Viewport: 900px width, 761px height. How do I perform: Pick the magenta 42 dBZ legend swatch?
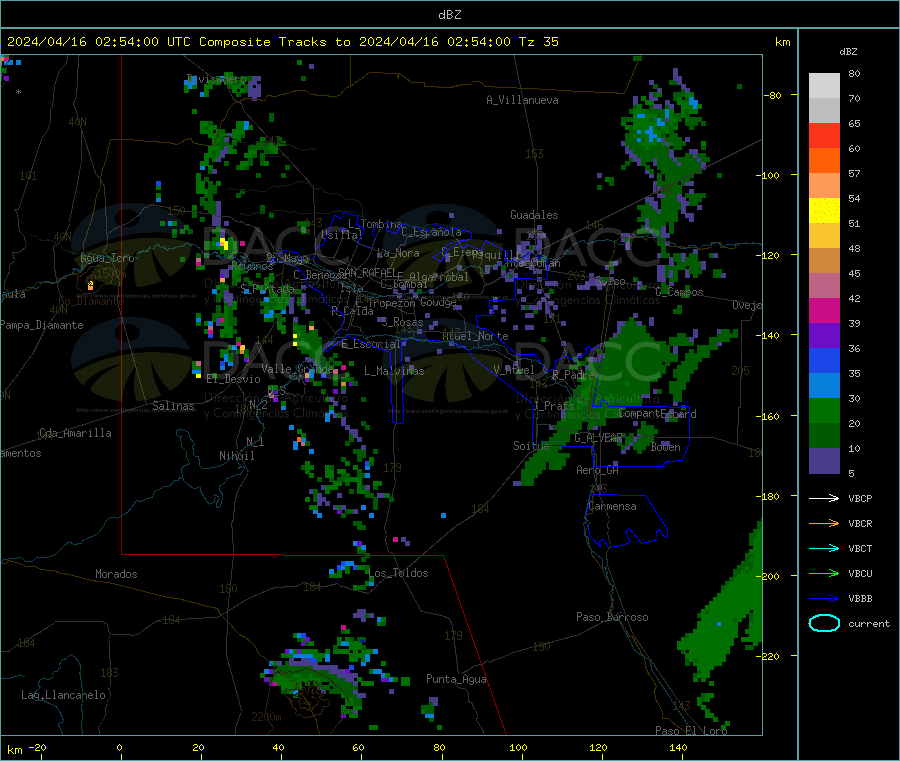[x=824, y=310]
